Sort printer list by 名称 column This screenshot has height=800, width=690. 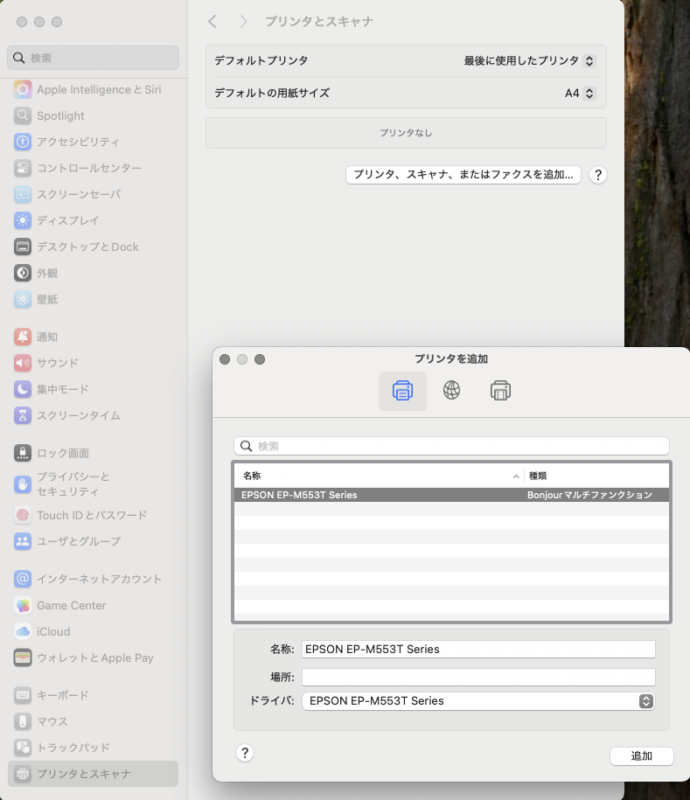pyautogui.click(x=379, y=476)
